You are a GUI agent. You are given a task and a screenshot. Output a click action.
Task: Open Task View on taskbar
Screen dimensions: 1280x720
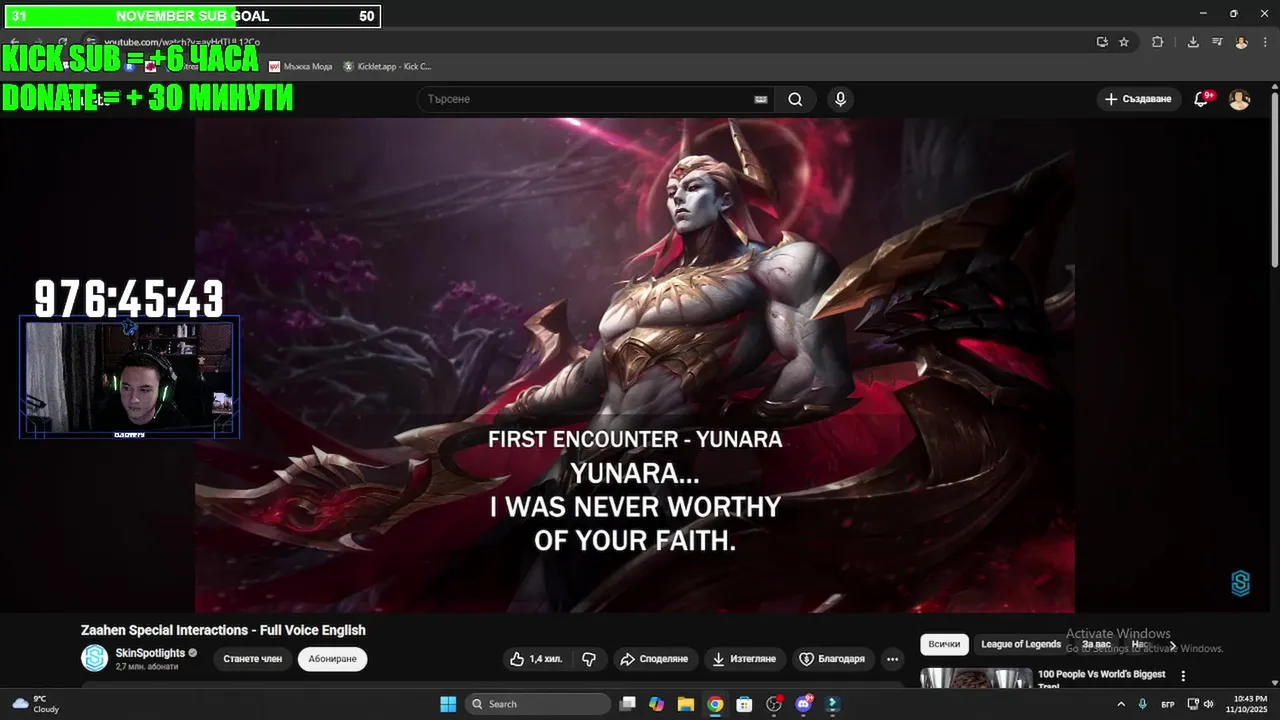coord(627,704)
